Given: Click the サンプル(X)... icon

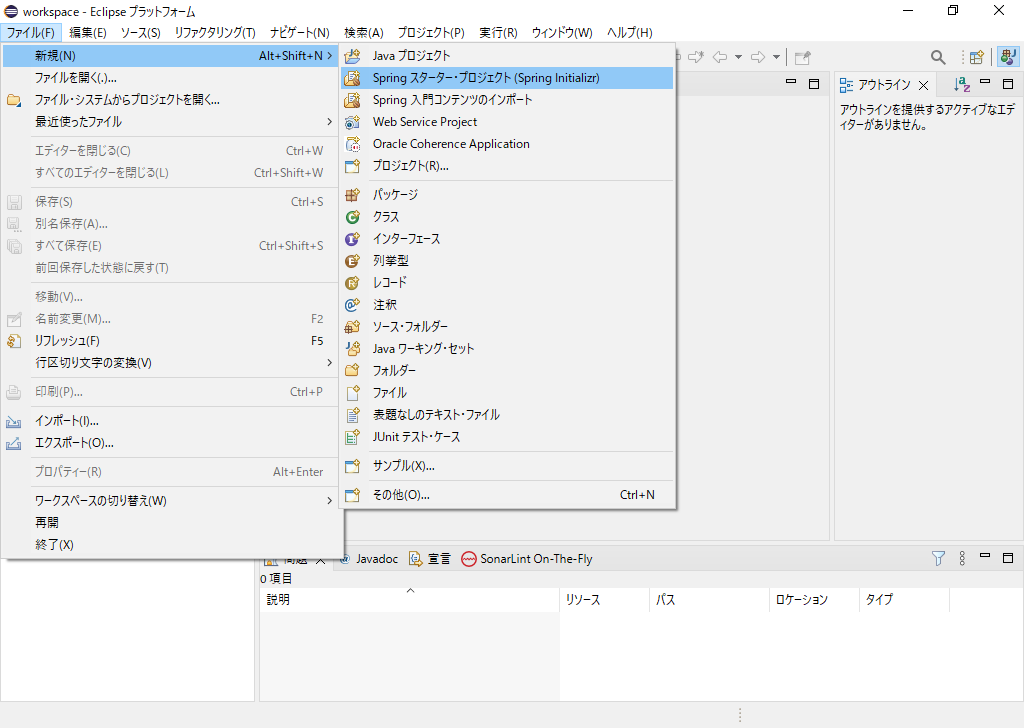Looking at the screenshot, I should [353, 466].
